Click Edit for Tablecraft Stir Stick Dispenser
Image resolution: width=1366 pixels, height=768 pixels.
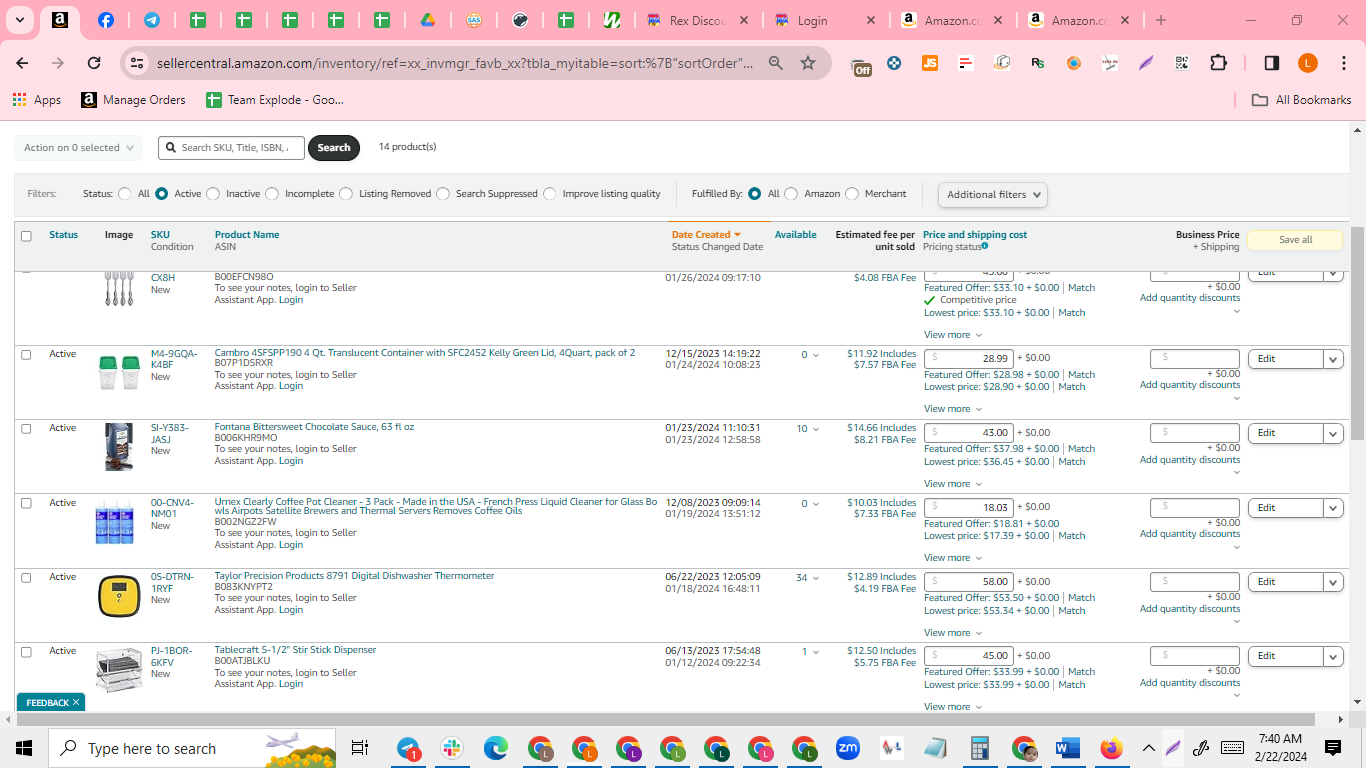pos(1285,656)
